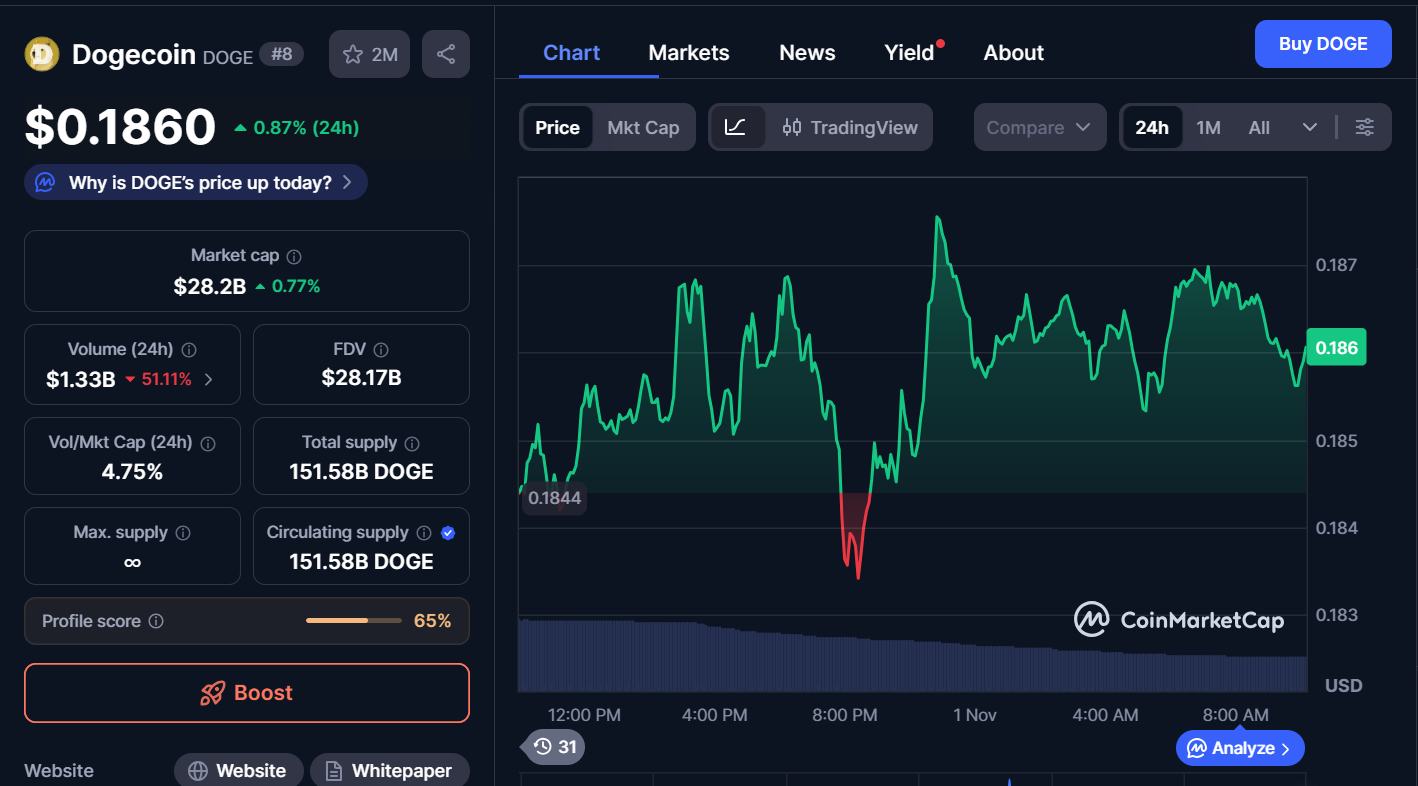Click the Dogecoin logo icon
The height and width of the screenshot is (786, 1418).
[42, 54]
